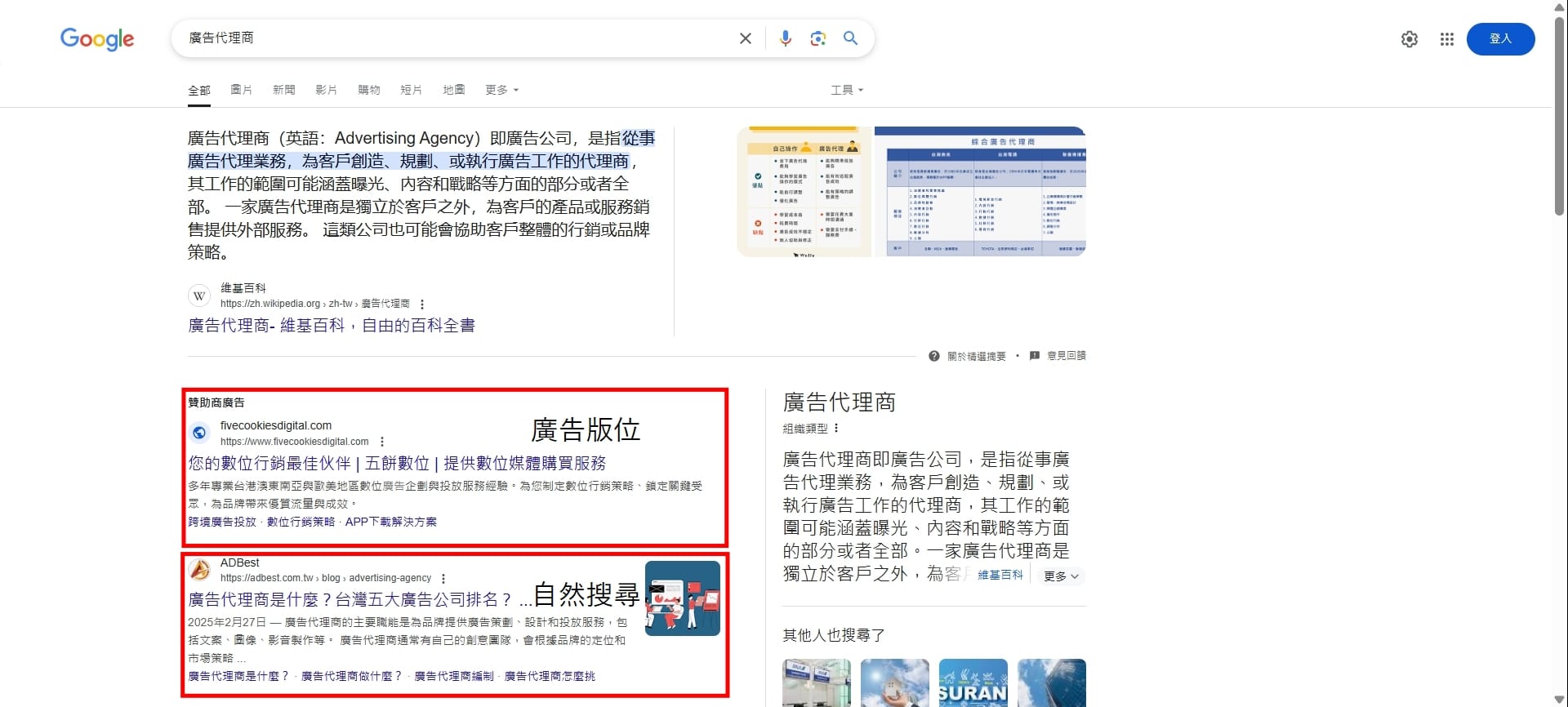Switch to the 圖片 tab

pyautogui.click(x=242, y=90)
